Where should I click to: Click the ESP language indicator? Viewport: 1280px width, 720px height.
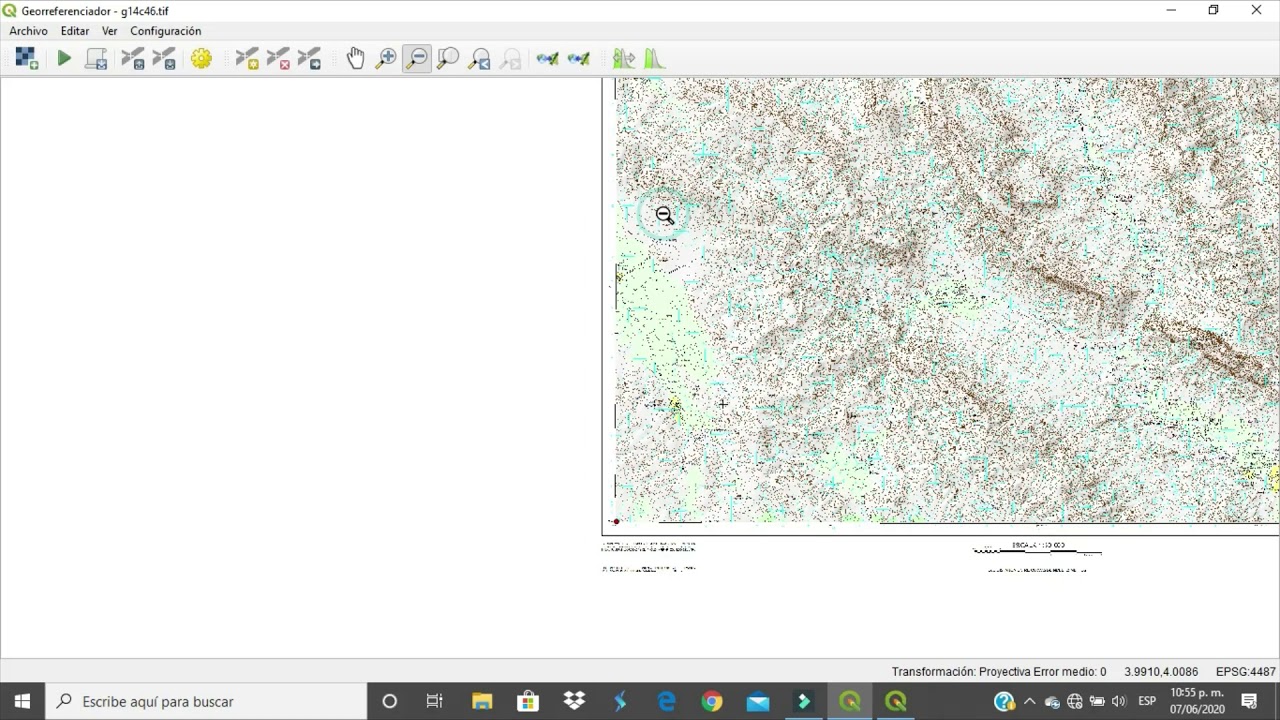tap(1147, 701)
